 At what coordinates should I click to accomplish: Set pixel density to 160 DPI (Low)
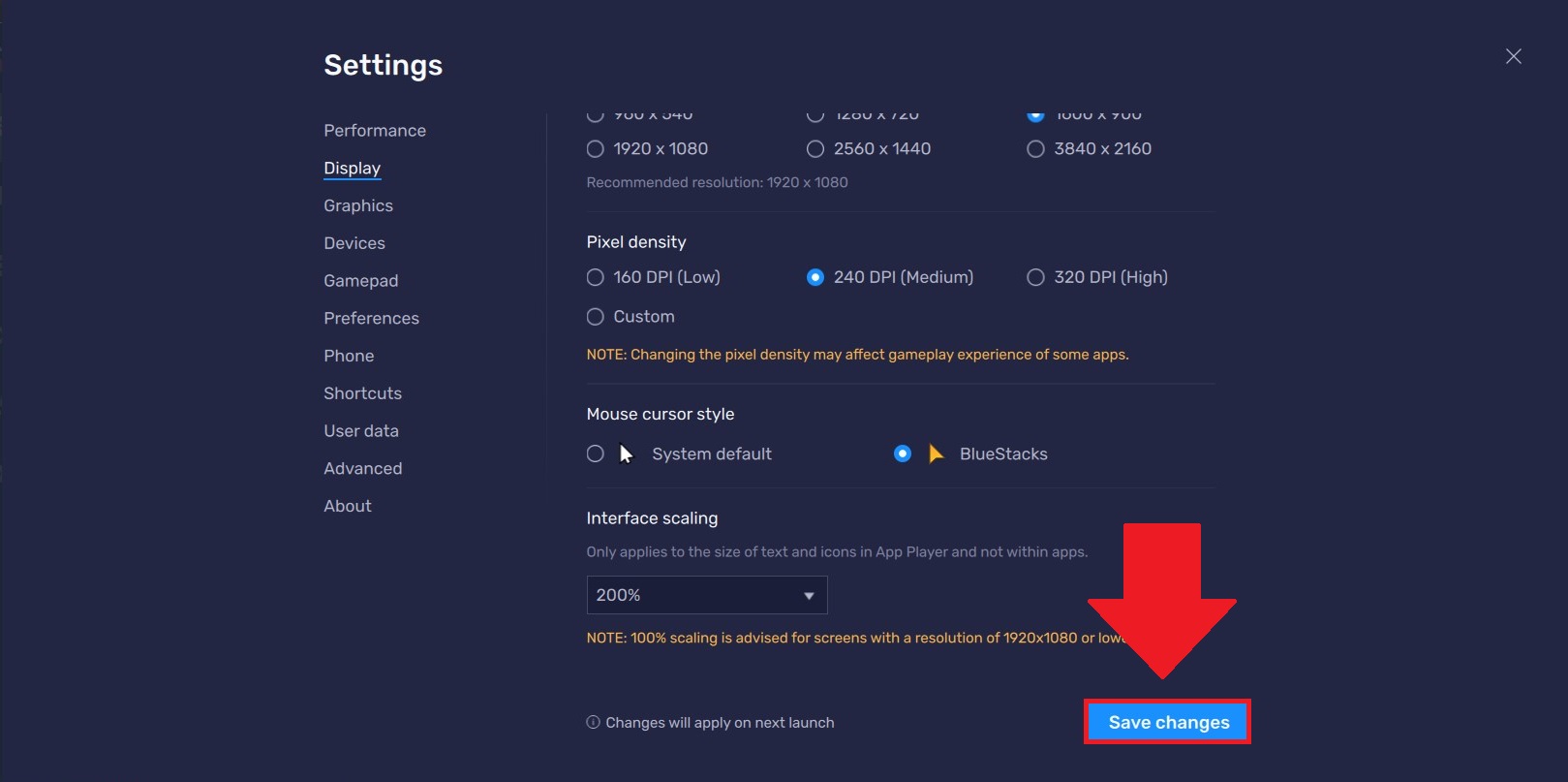[x=596, y=278]
